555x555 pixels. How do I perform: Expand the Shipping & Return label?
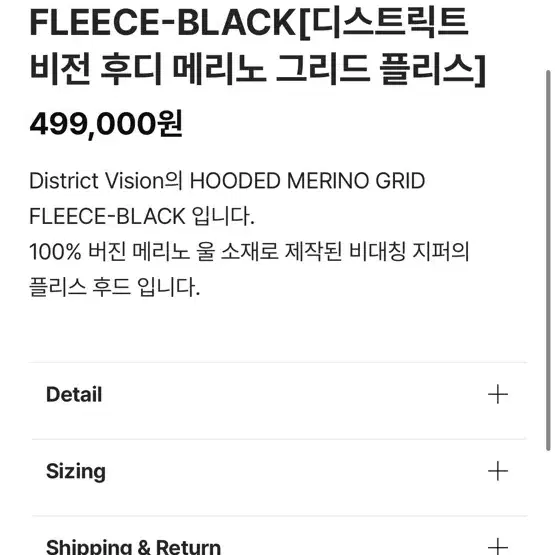133,547
